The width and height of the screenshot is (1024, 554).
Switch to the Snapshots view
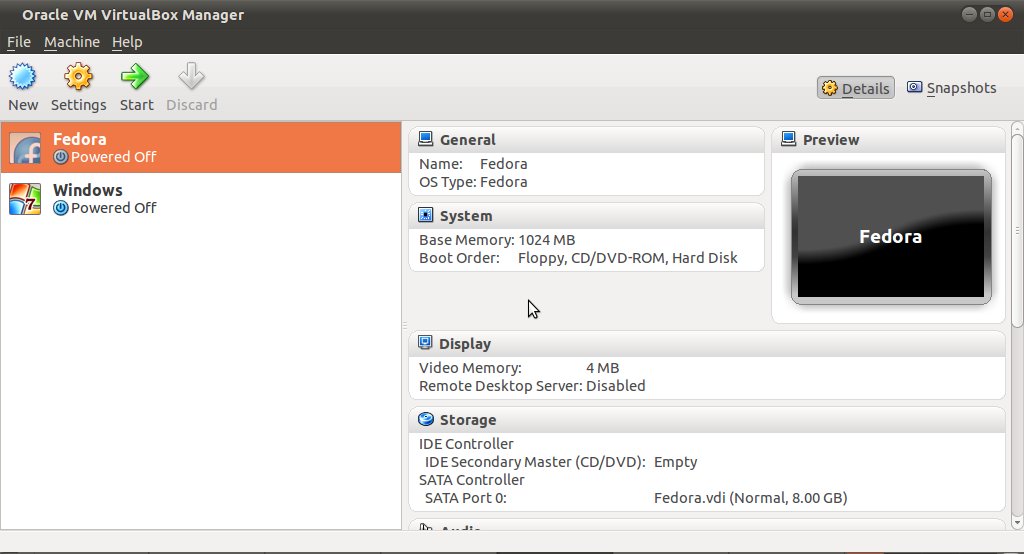pyautogui.click(x=952, y=88)
